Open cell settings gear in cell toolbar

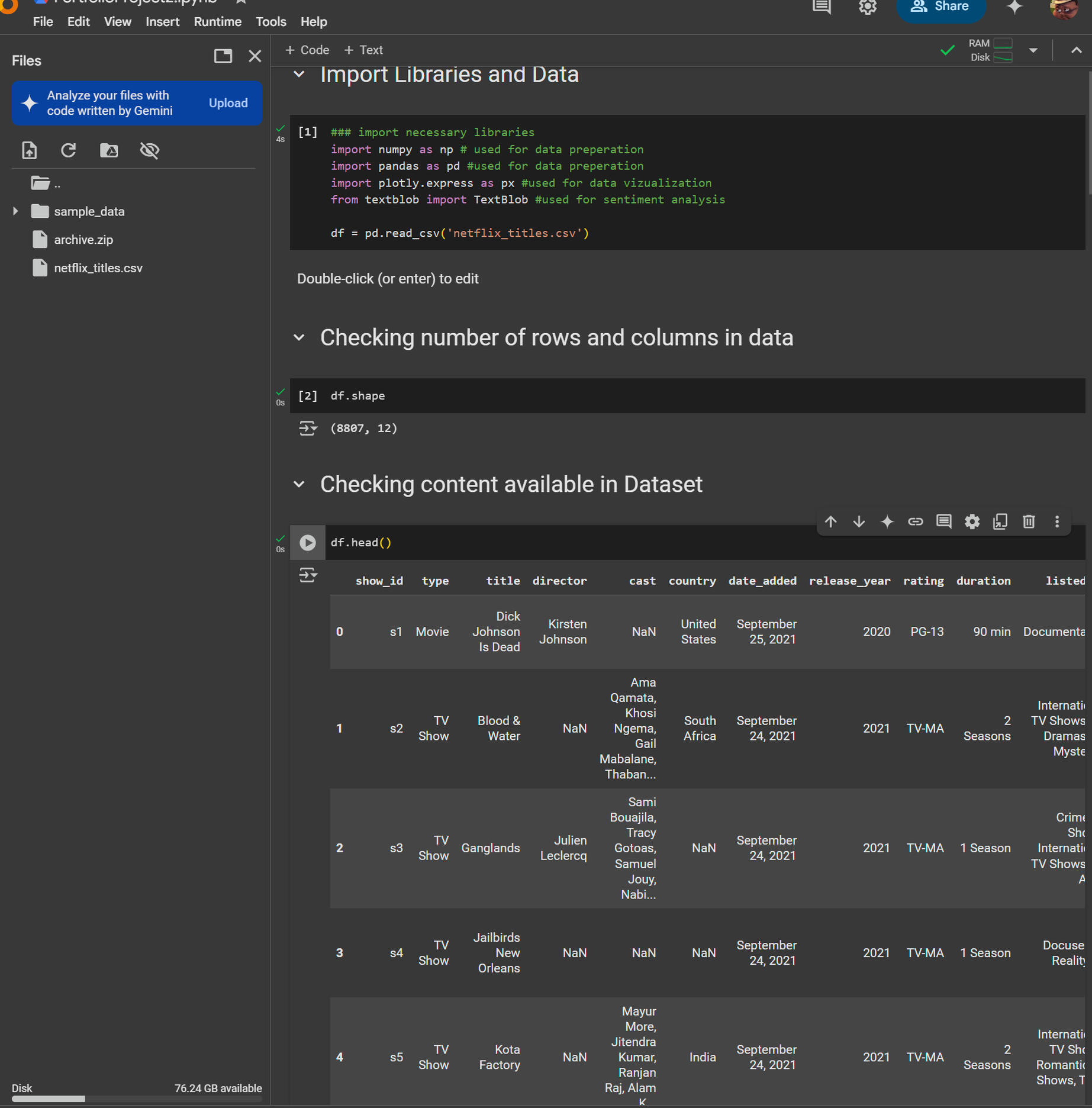(x=972, y=521)
